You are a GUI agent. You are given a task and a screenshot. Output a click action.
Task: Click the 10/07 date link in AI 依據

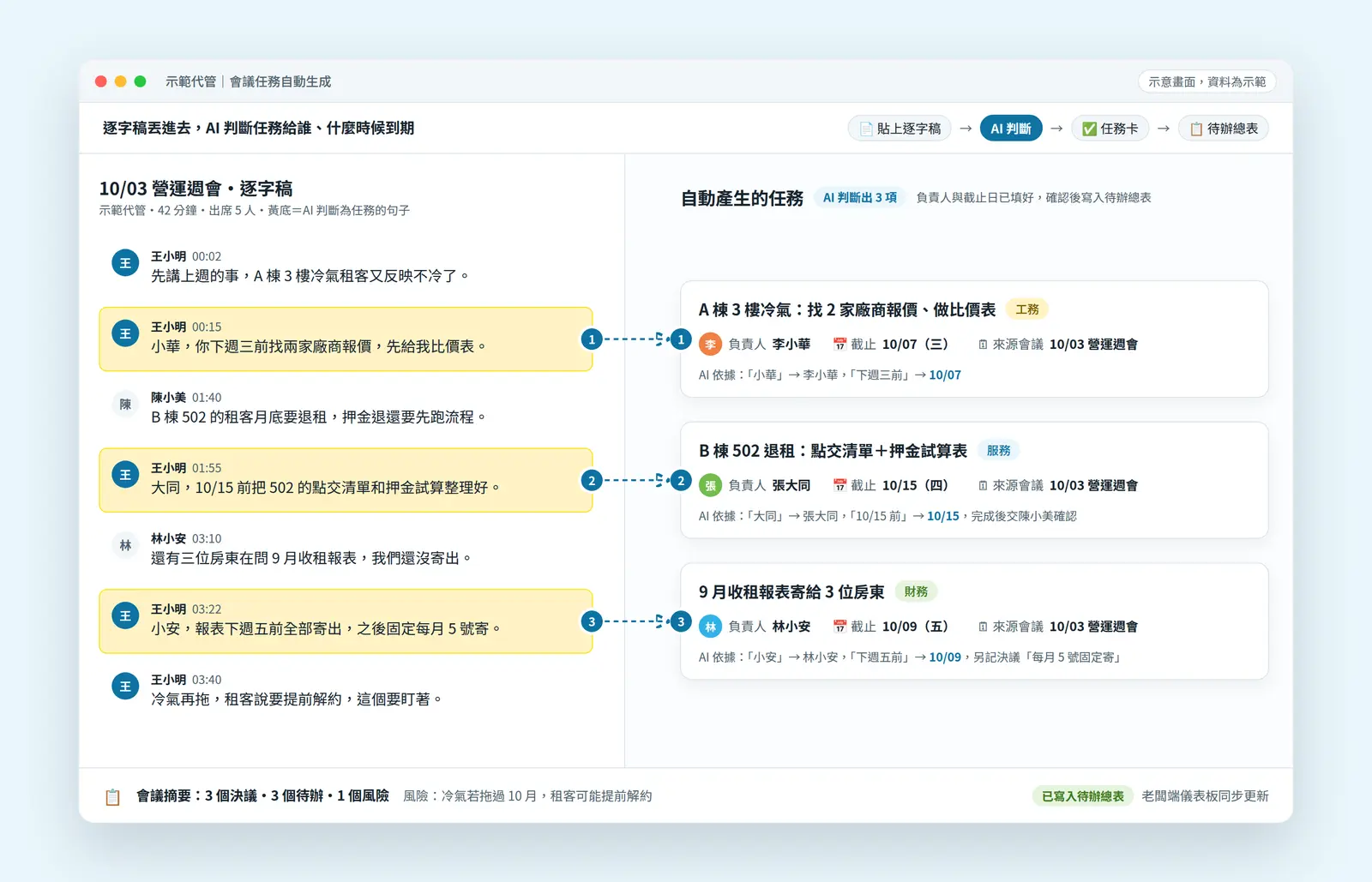945,375
